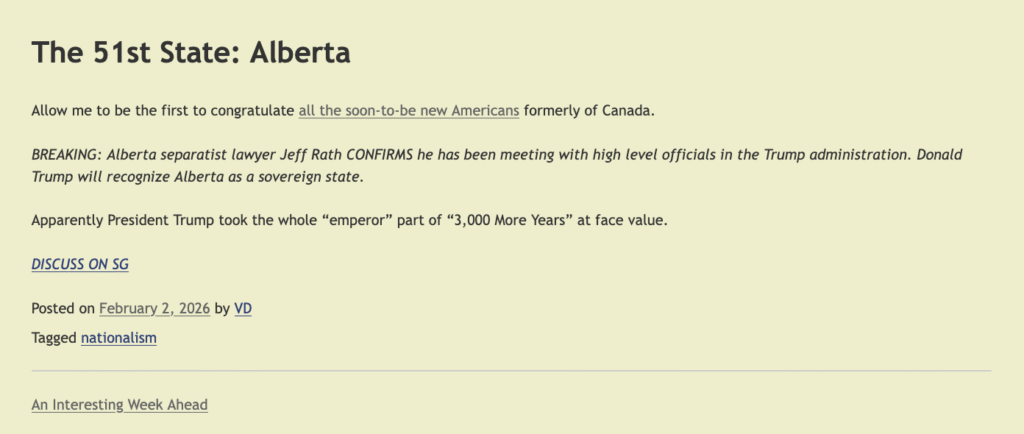
Task: Click the "Allow me to be the first" text
Action: tap(110, 110)
